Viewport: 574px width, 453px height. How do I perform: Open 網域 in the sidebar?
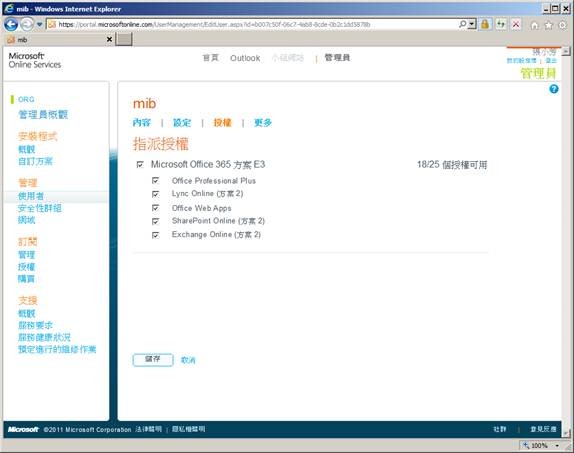(x=26, y=220)
